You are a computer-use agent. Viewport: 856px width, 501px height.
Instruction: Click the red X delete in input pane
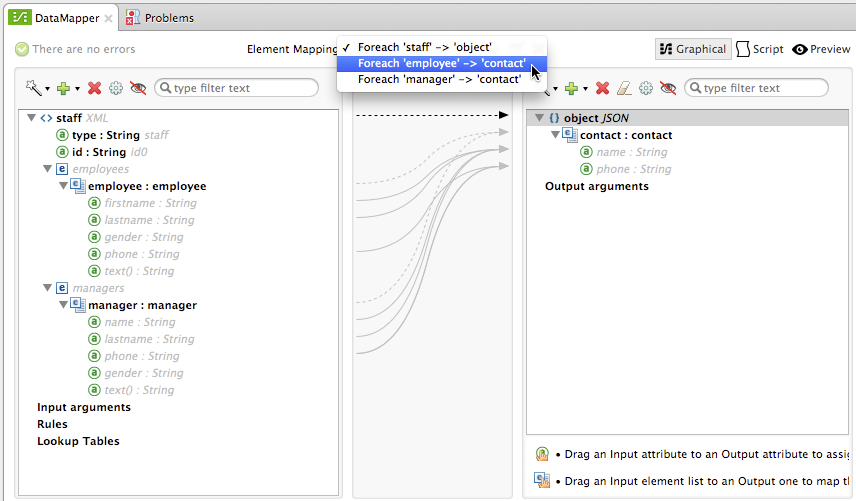tap(95, 88)
